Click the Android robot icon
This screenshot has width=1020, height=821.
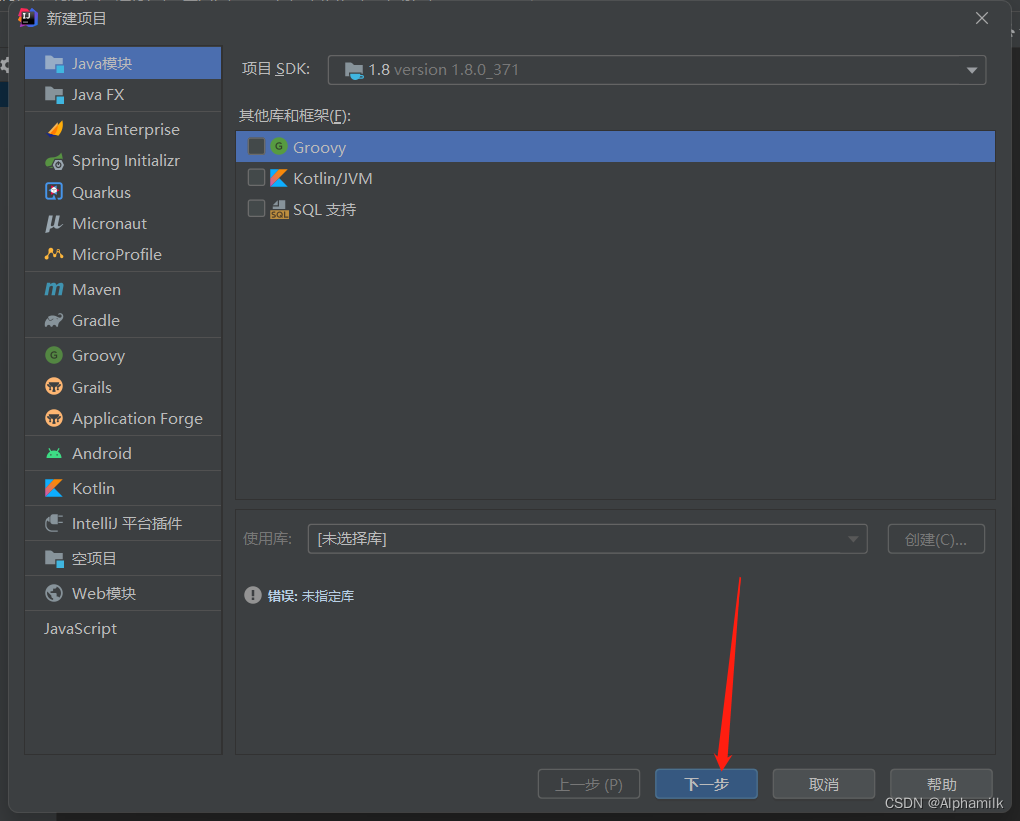pos(54,453)
